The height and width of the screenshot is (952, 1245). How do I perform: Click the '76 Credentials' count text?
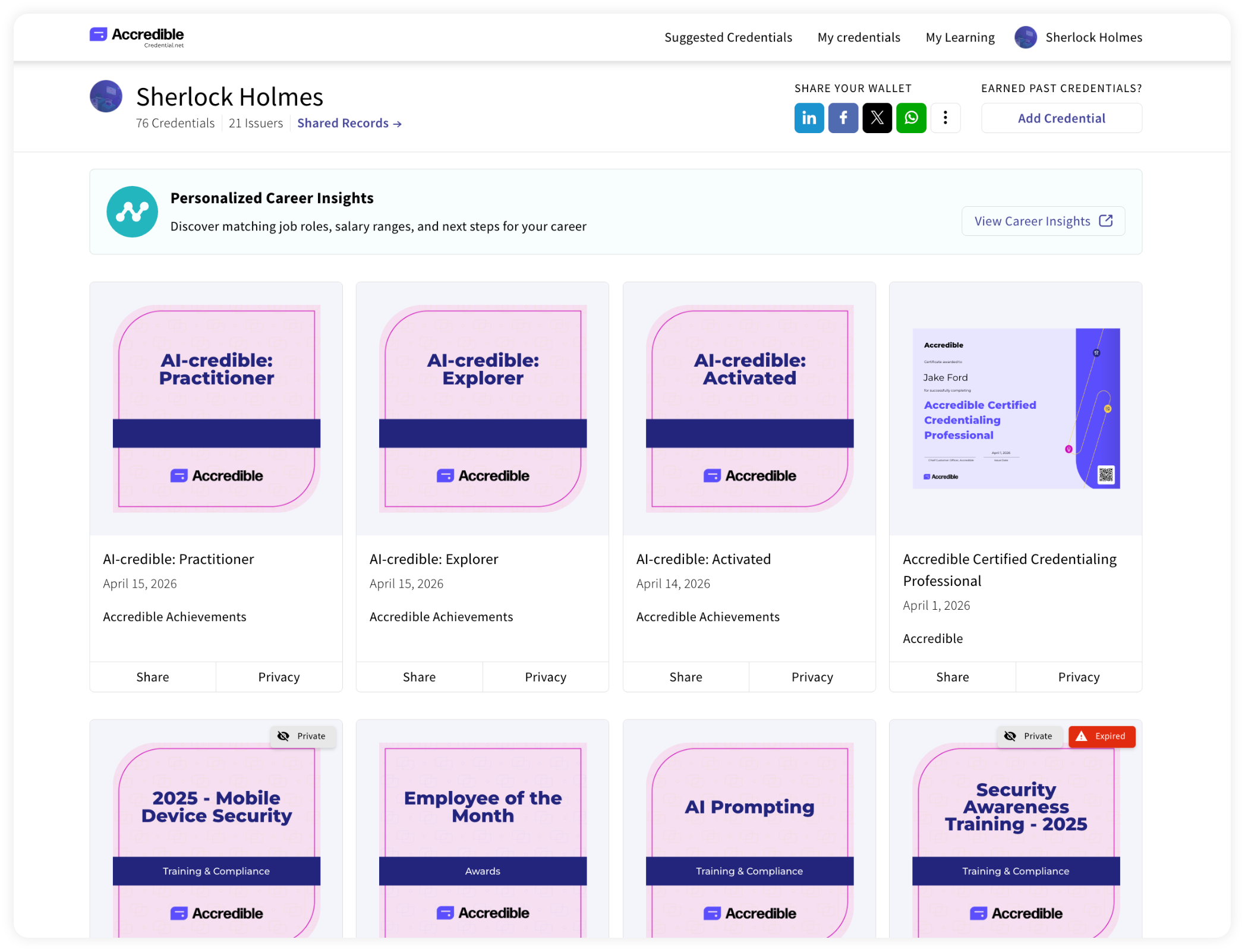175,123
